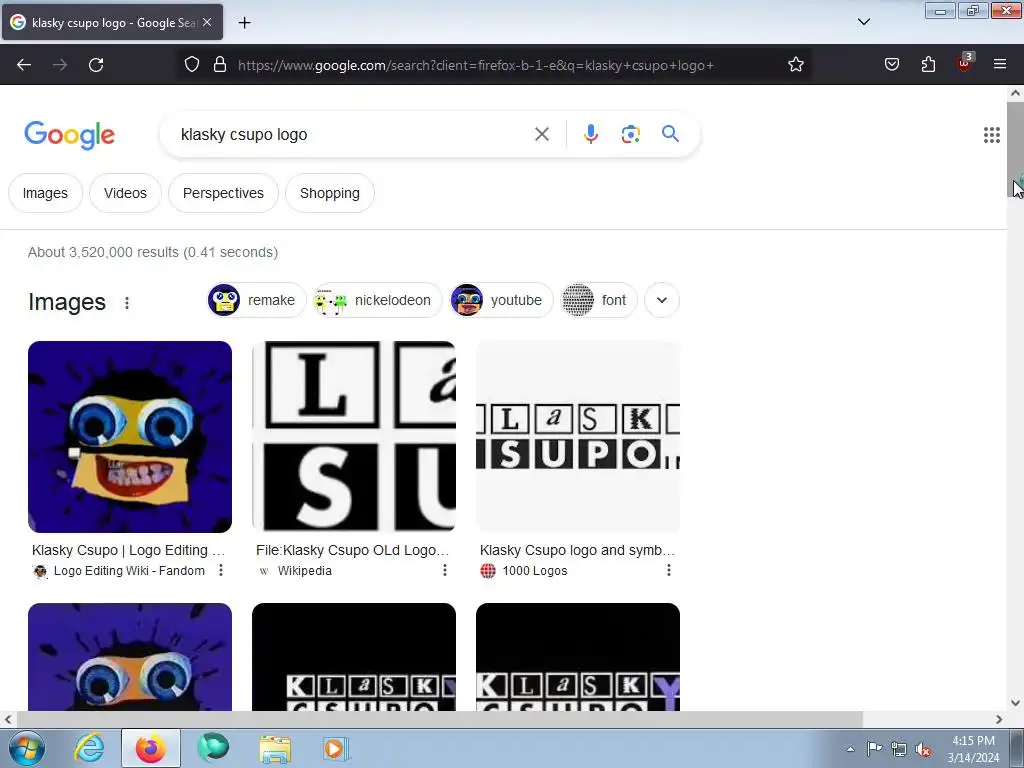1024x768 pixels.
Task: Open the network tray icon
Action: coord(899,749)
